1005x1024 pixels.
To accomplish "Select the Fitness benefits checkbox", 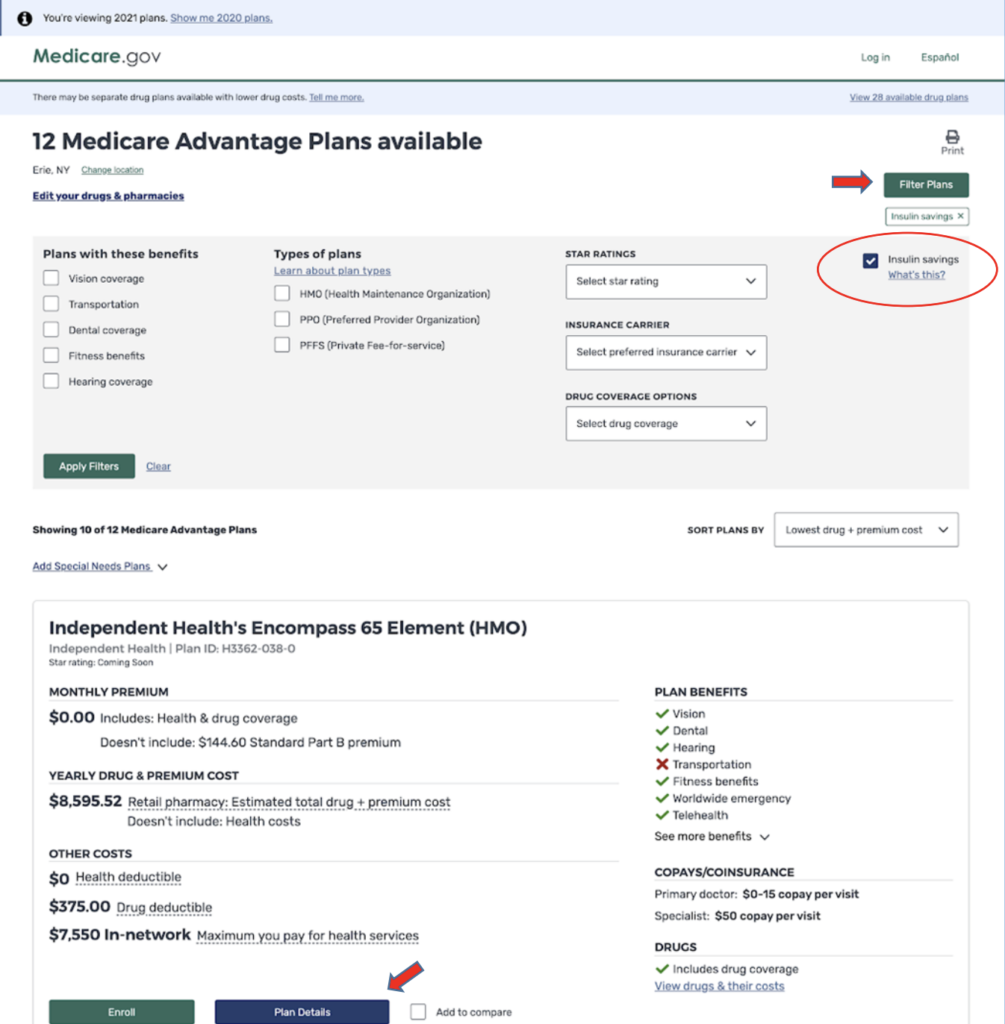I will click(x=51, y=355).
